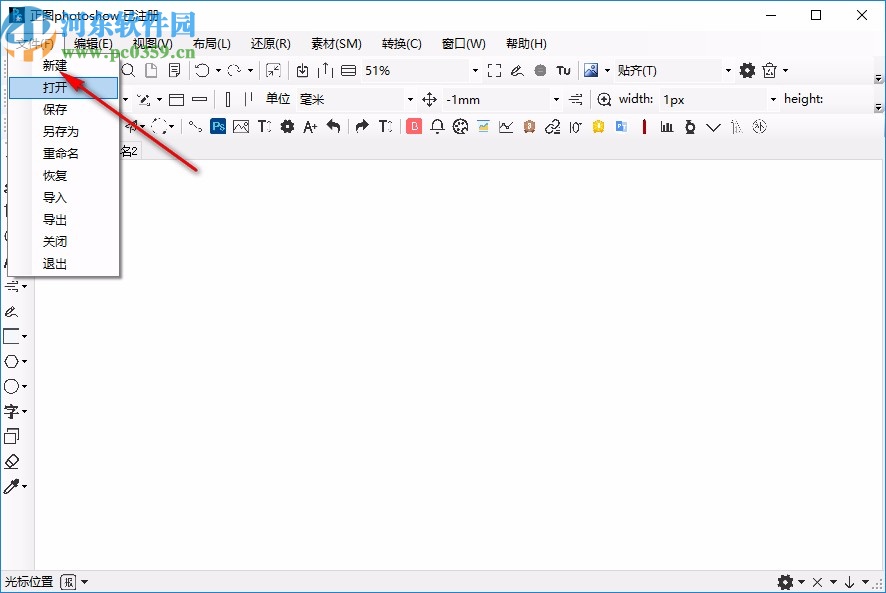This screenshot has height=593, width=886.
Task: Expand the 光标位置 dropdown in status bar
Action: (x=84, y=582)
